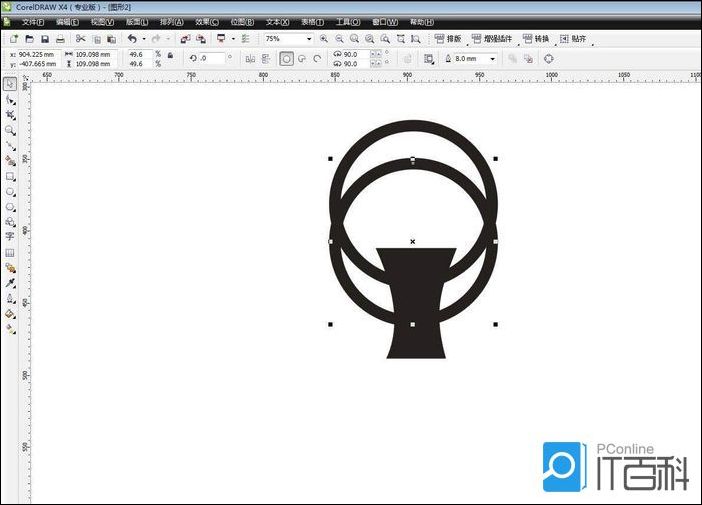Open the undo history dropdown arrow
Screen dimensions: 702x505
click(x=142, y=39)
